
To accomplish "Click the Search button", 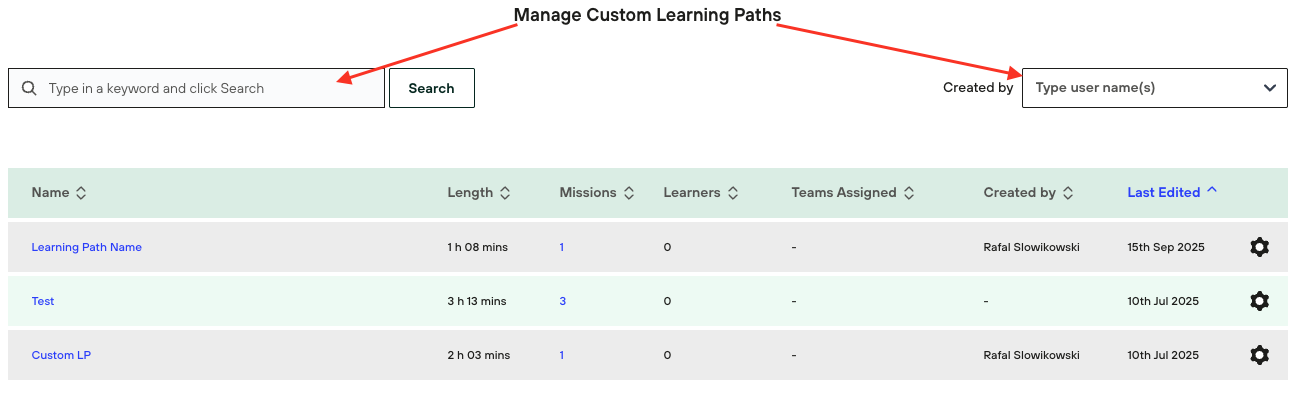I will 432,88.
